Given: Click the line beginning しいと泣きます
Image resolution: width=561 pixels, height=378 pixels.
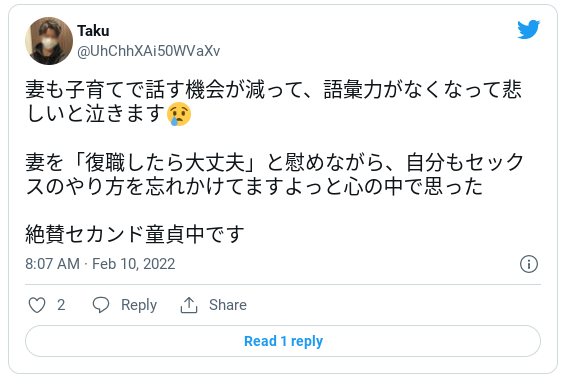Looking at the screenshot, I should click(108, 114).
